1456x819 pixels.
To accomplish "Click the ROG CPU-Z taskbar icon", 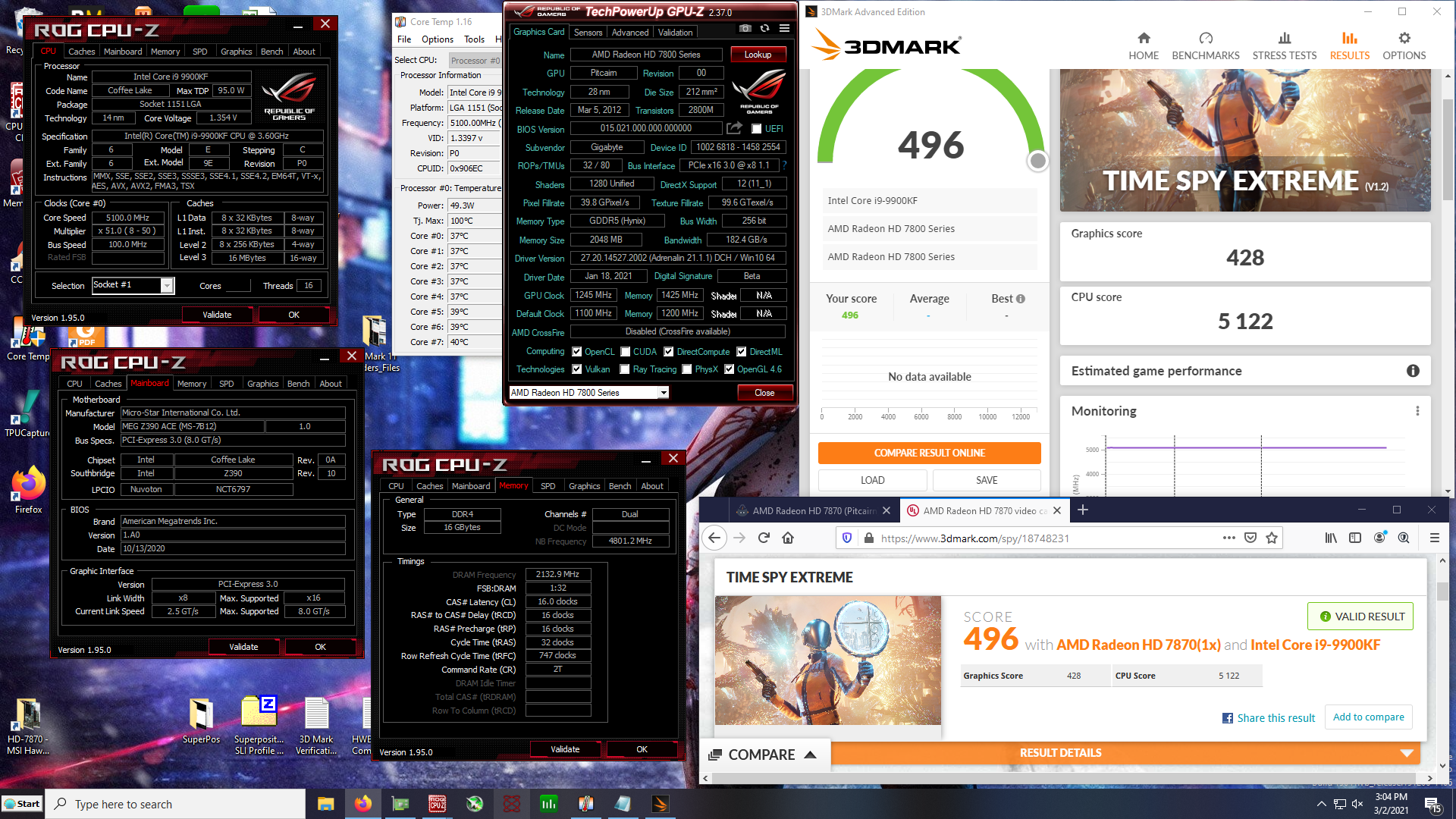I will tap(438, 804).
